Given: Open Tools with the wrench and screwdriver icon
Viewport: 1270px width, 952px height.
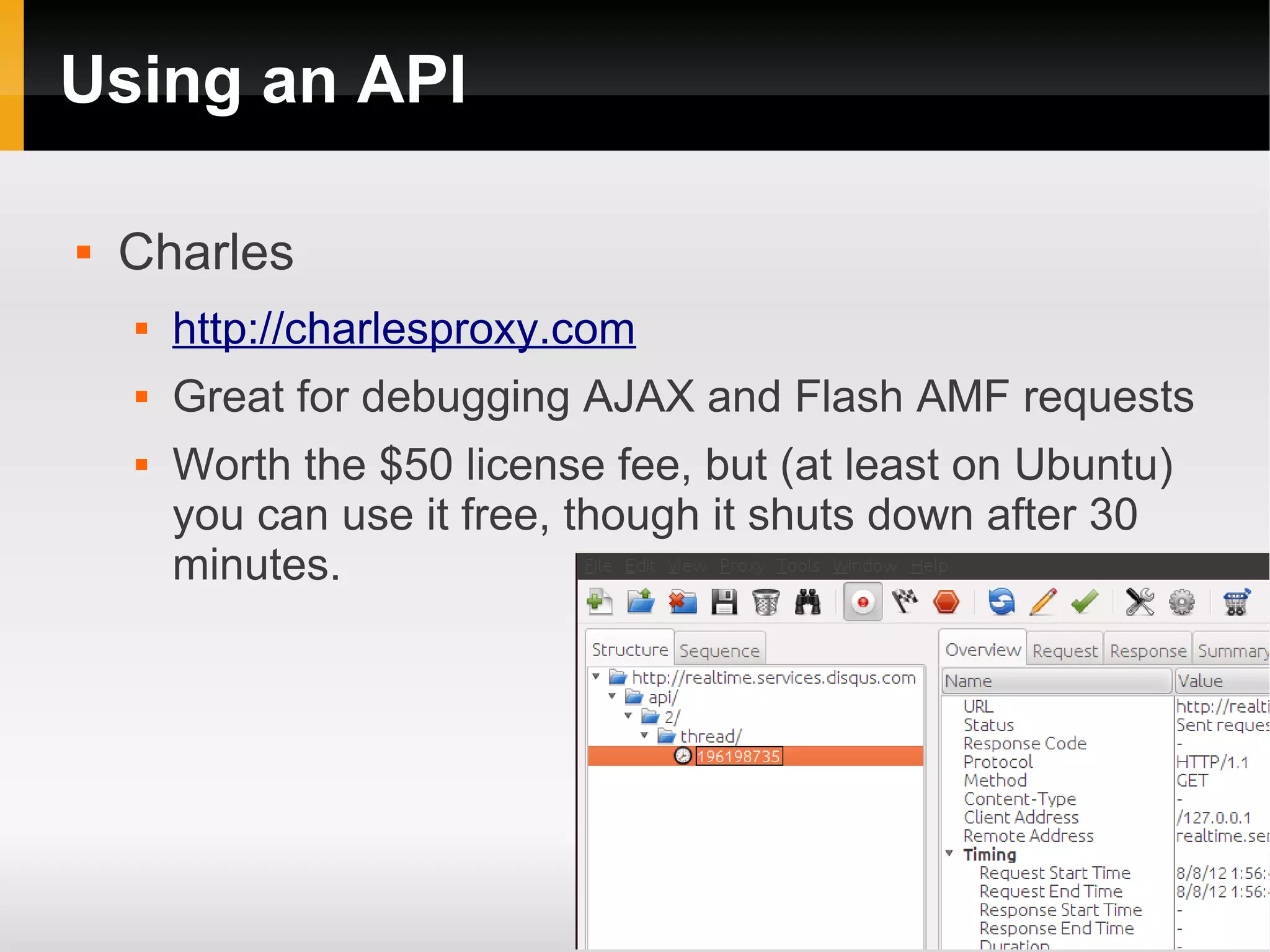Looking at the screenshot, I should click(1140, 602).
